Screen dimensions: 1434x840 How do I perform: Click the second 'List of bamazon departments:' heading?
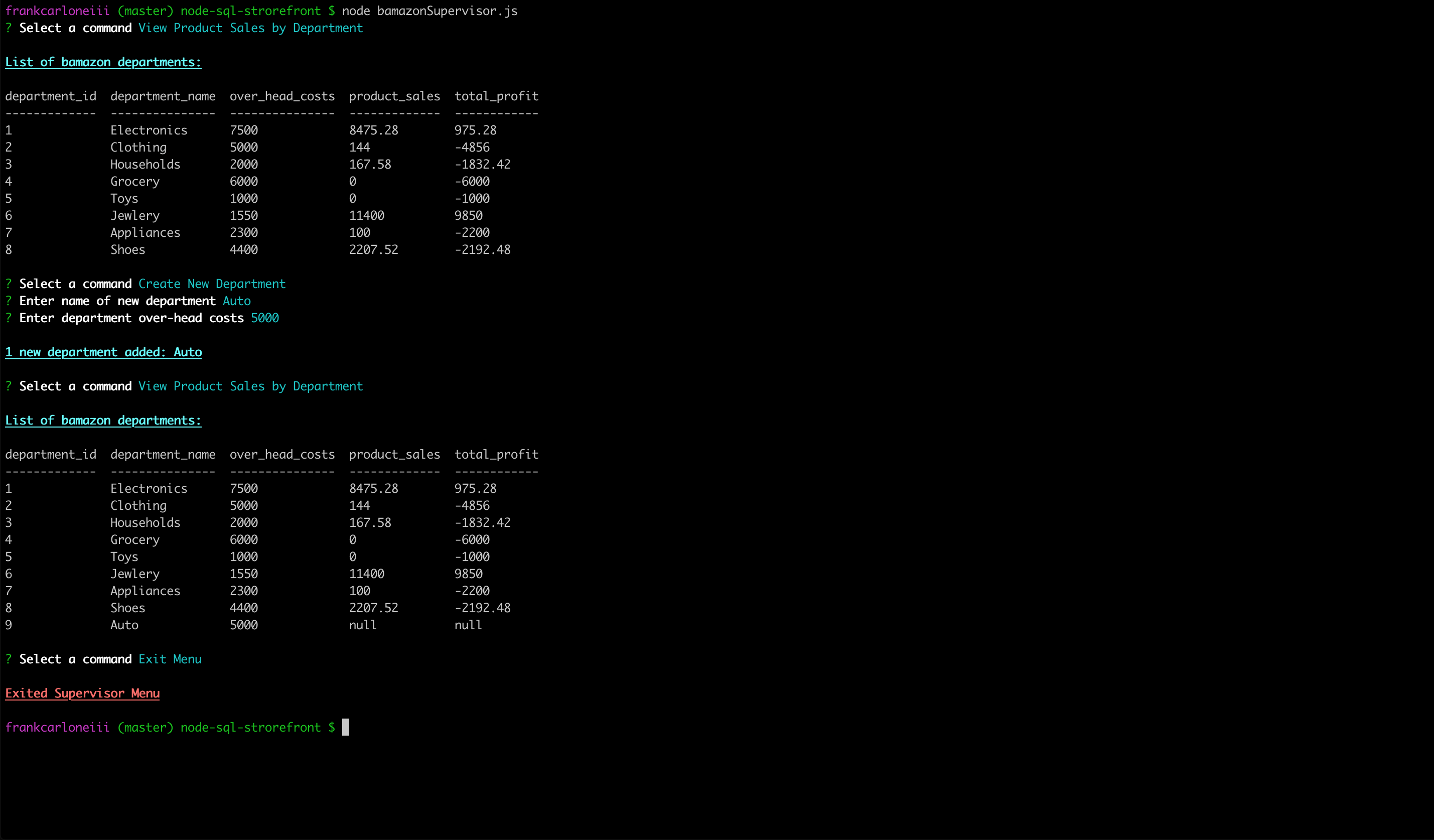(x=103, y=421)
